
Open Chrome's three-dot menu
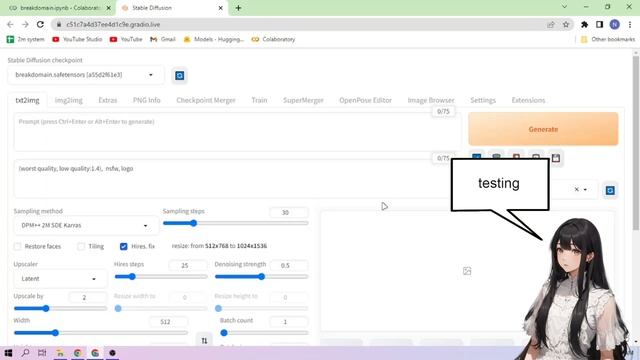coord(630,24)
